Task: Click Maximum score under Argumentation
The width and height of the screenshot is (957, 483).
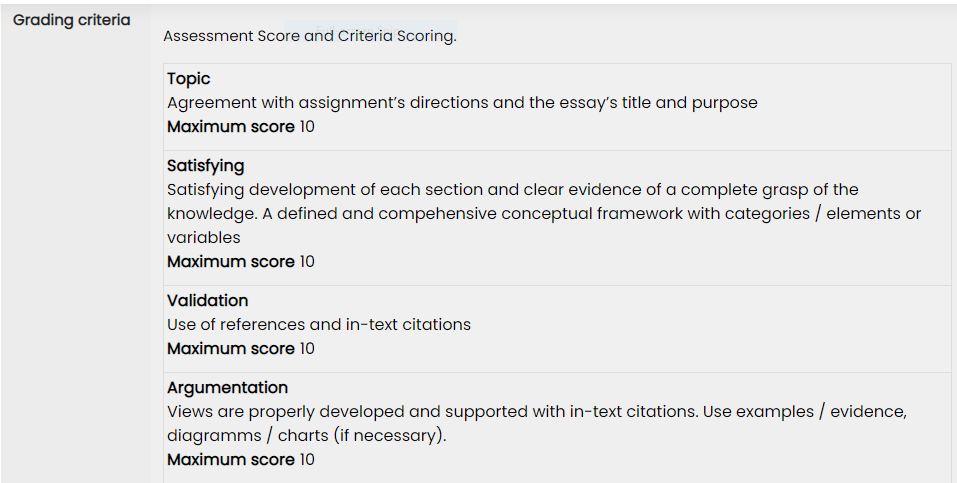Action: (231, 460)
